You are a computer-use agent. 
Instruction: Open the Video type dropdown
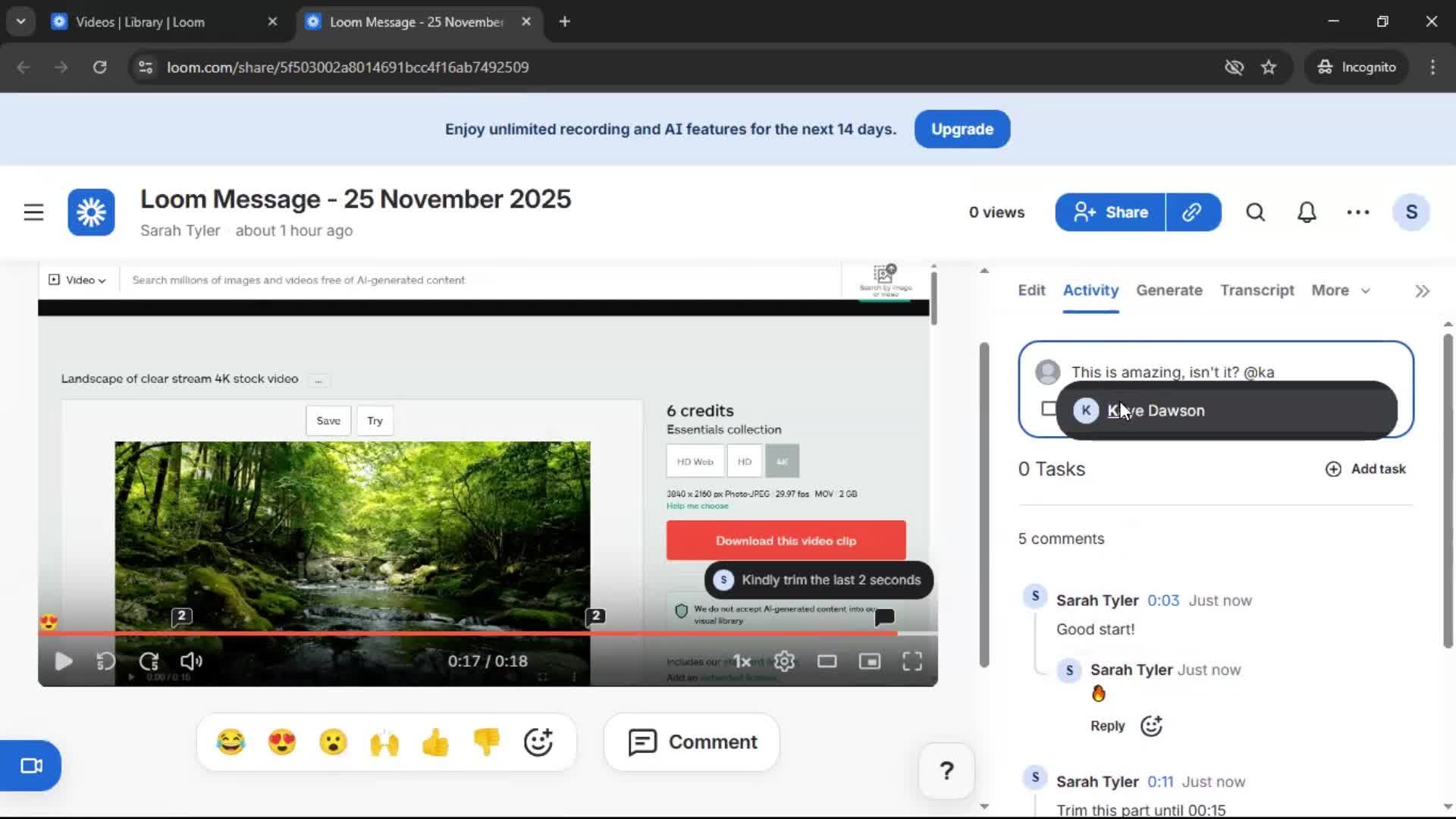coord(78,280)
